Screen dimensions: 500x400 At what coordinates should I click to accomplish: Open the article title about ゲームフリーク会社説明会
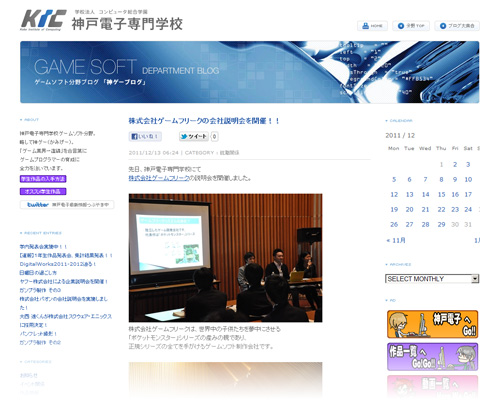tap(204, 121)
